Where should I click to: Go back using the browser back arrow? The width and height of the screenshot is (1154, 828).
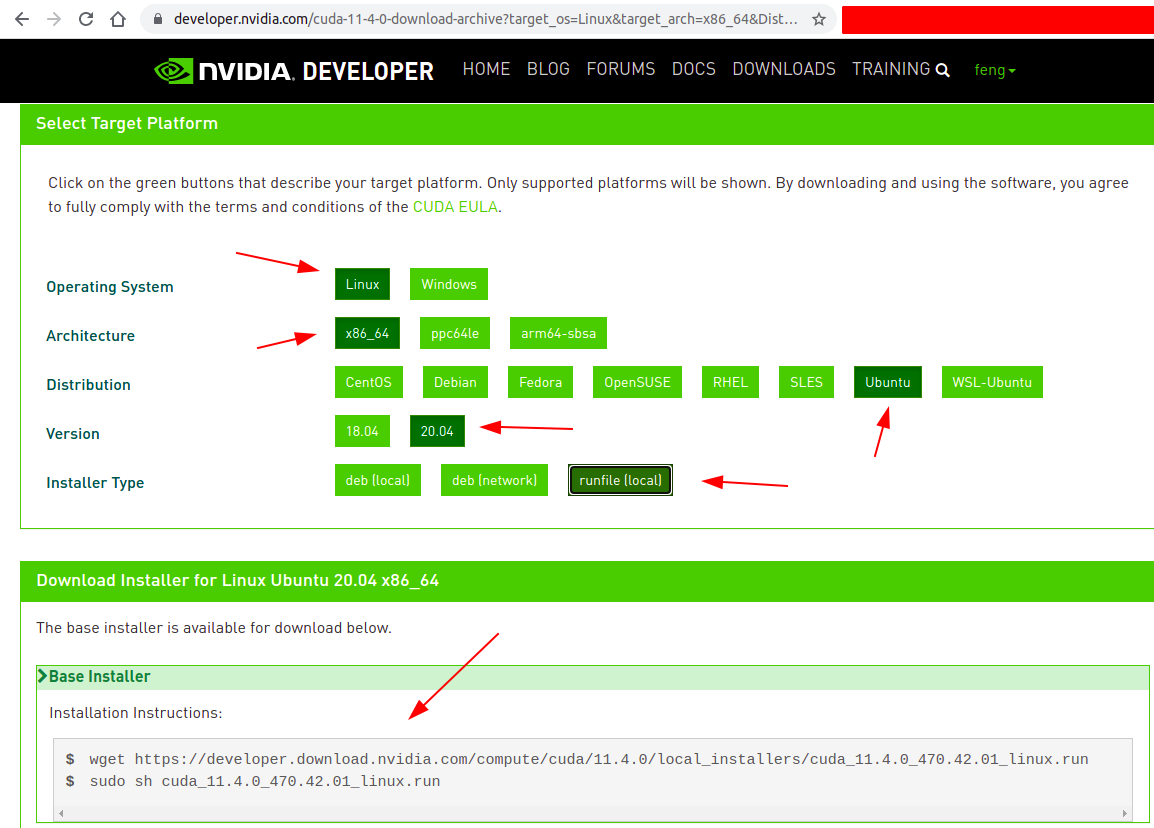pos(22,19)
